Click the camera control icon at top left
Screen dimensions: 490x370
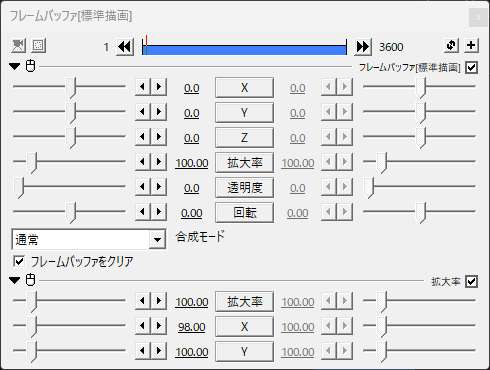[18, 45]
